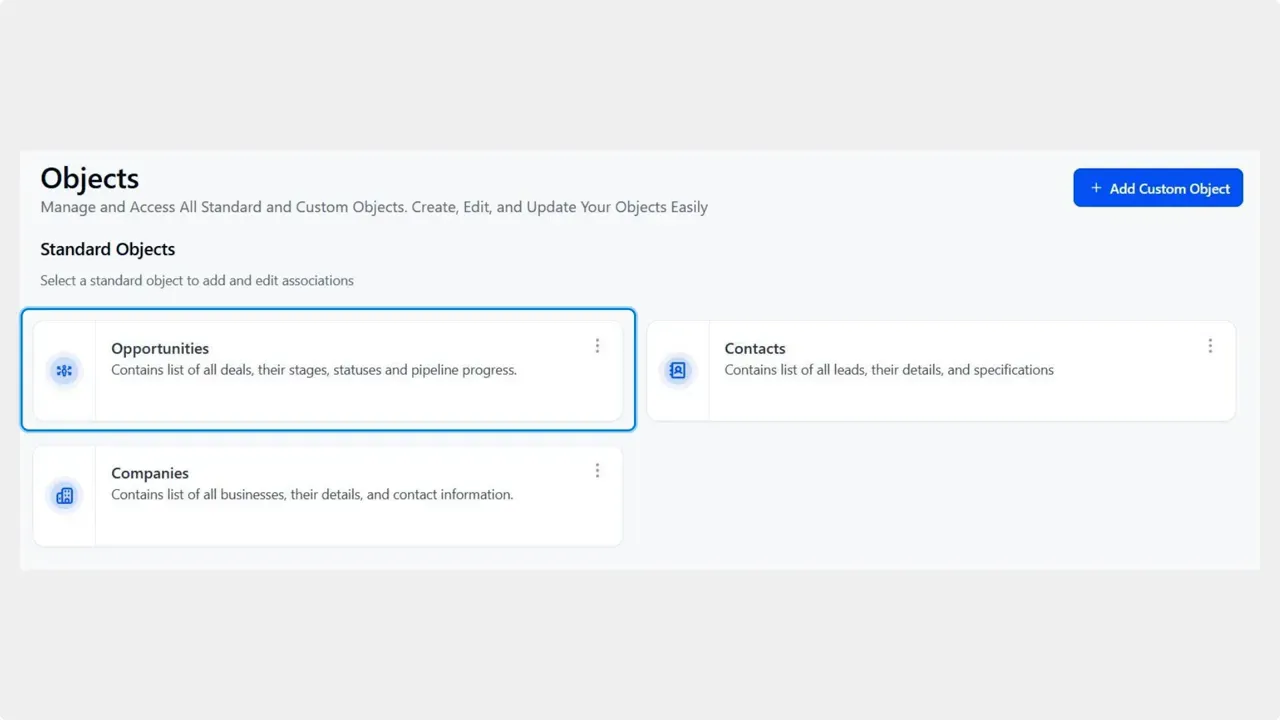The height and width of the screenshot is (720, 1280).
Task: Select the Contacts standard object card
Action: click(940, 370)
